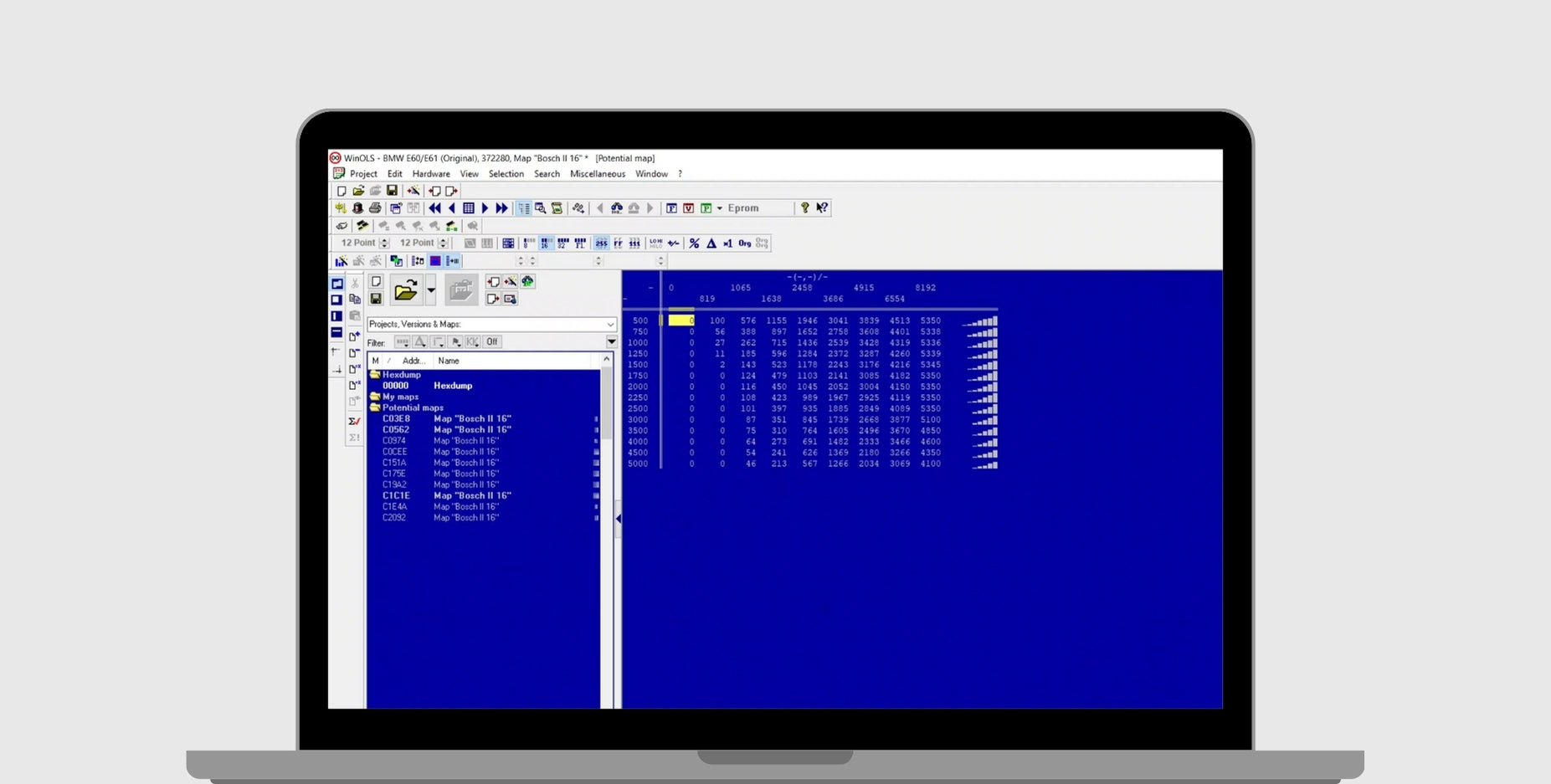Click the checksum sigma icon with checkmark
Image resolution: width=1551 pixels, height=784 pixels.
354,421
